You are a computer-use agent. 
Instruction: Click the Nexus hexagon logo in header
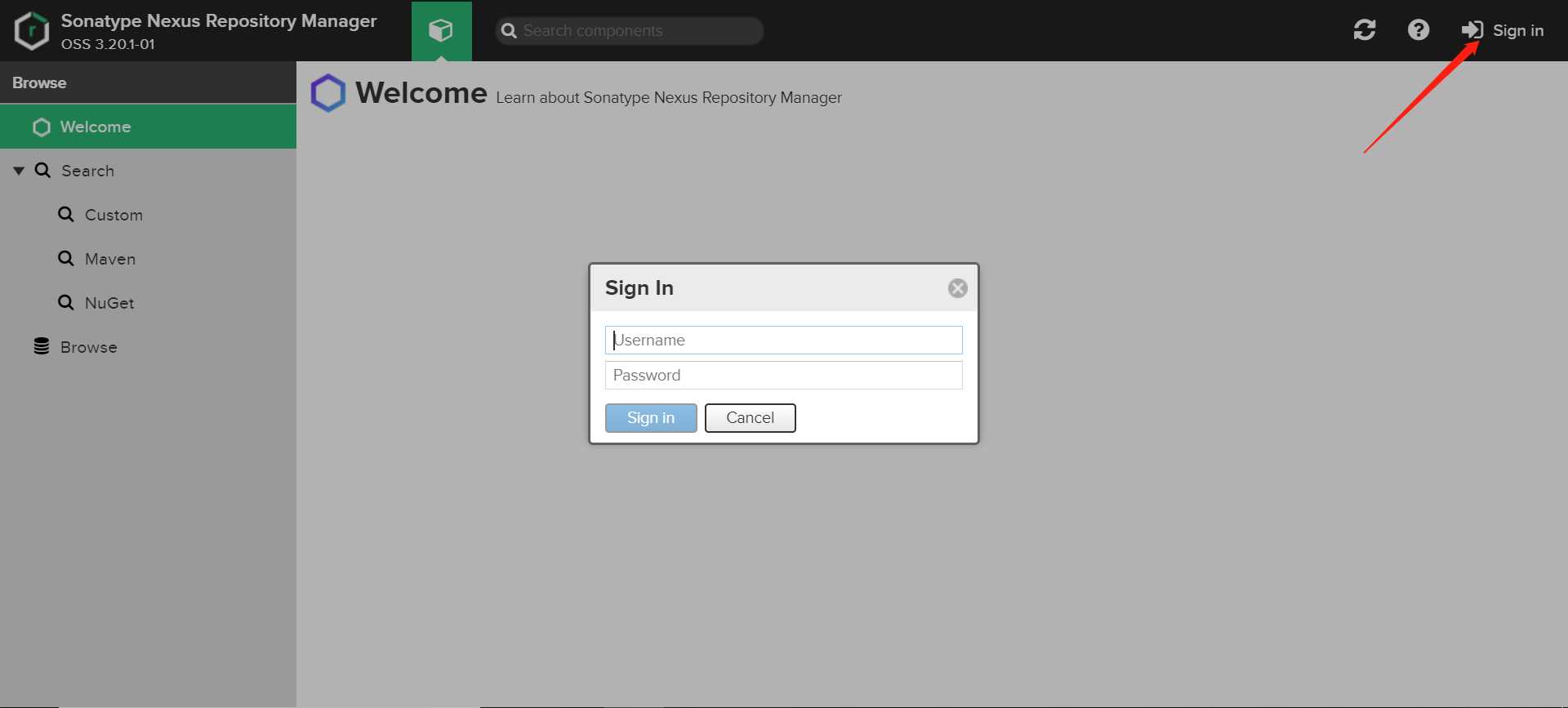[x=32, y=31]
